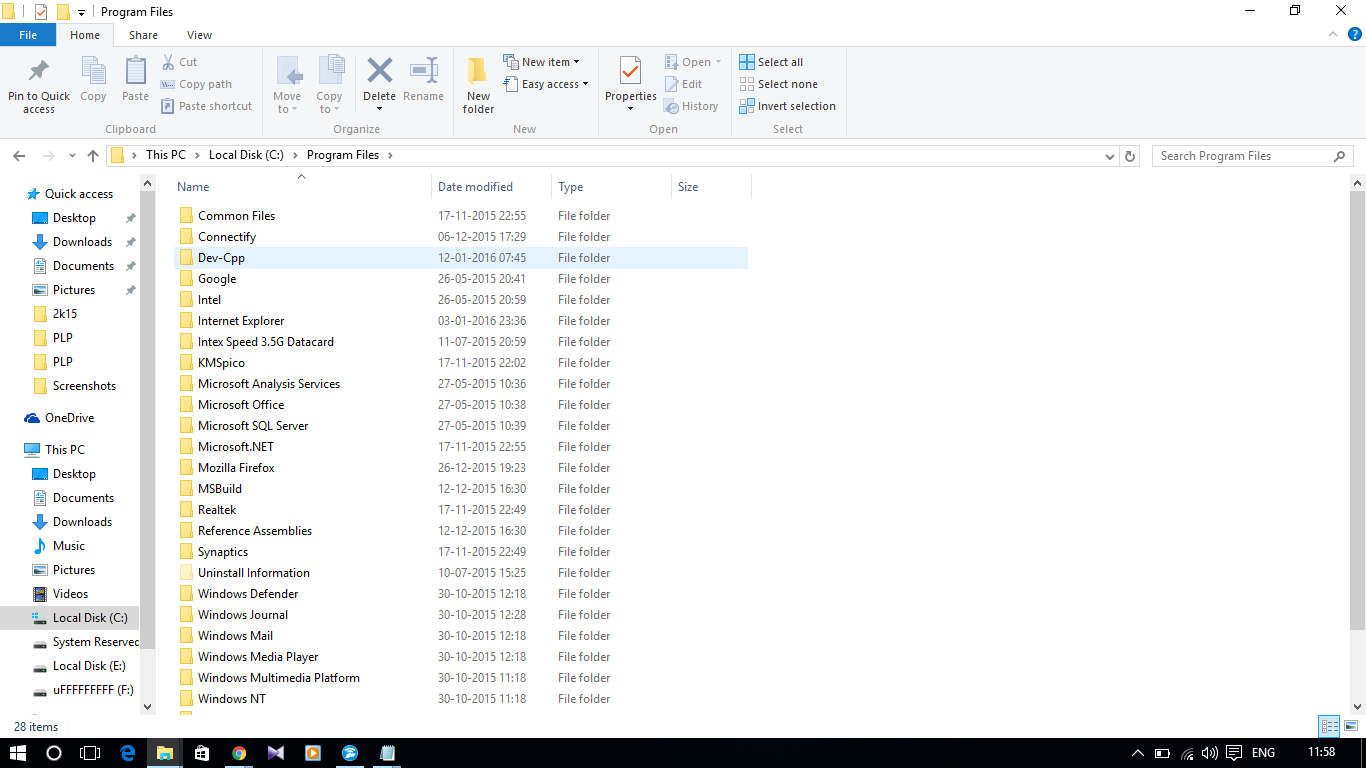The height and width of the screenshot is (768, 1366).
Task: Create a New folder
Action: click(x=478, y=84)
